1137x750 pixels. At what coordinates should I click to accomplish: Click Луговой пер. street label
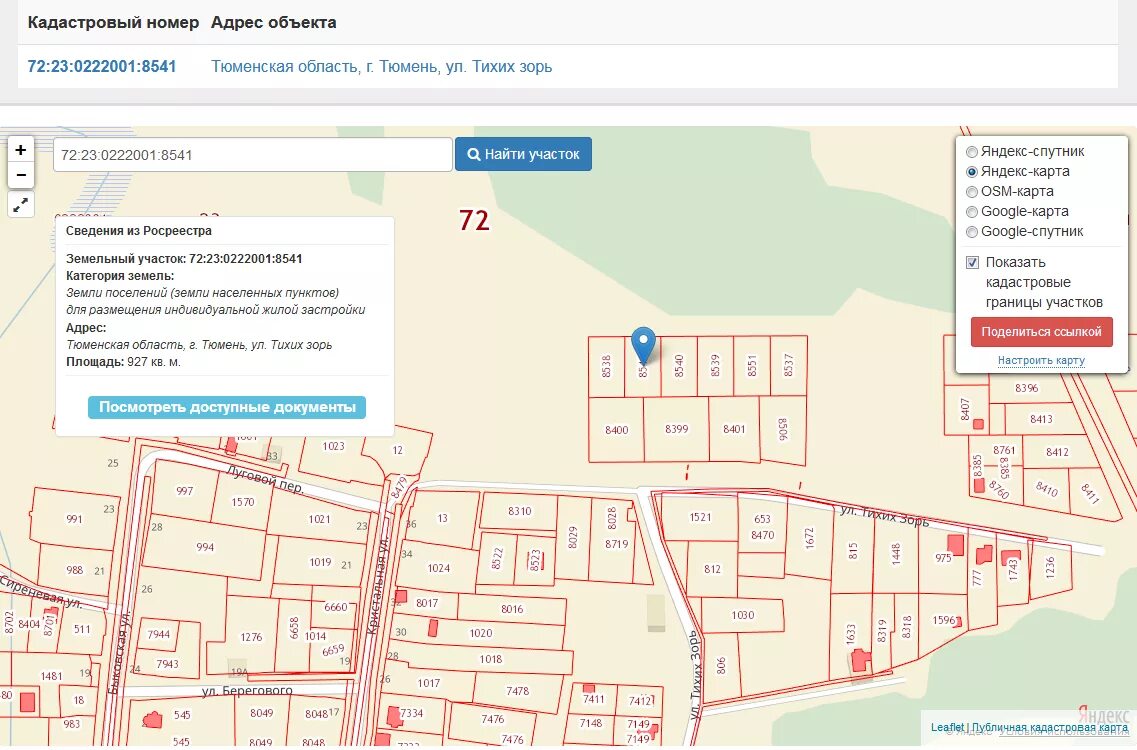click(265, 480)
